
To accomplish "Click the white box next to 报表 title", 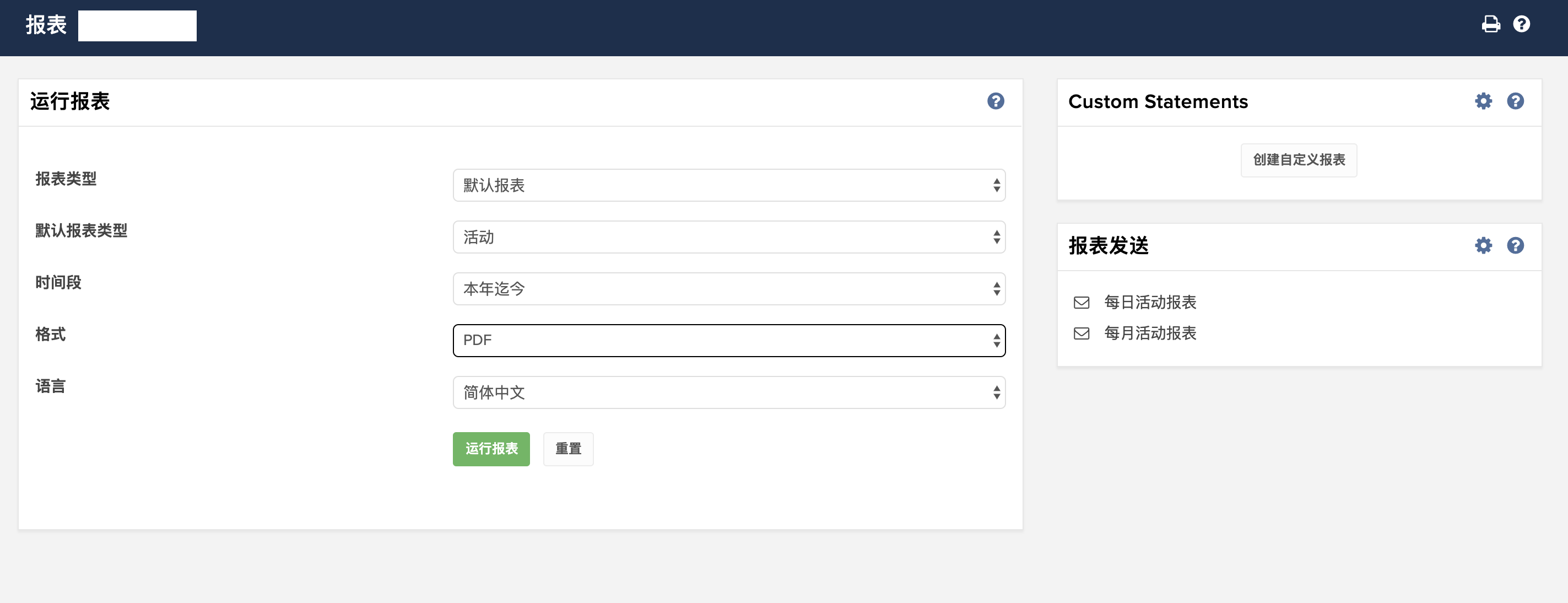I will click(x=137, y=25).
